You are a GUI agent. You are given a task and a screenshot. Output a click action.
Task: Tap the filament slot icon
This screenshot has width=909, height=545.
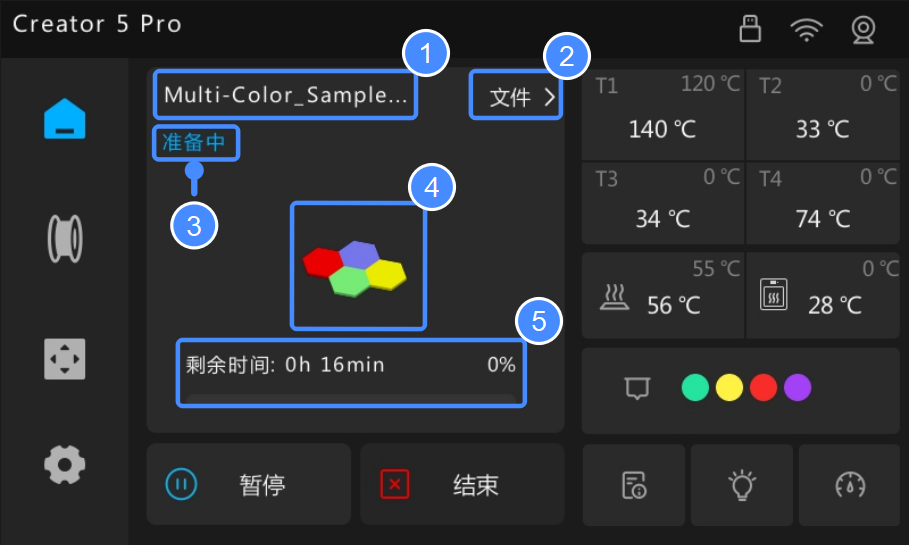click(x=637, y=388)
